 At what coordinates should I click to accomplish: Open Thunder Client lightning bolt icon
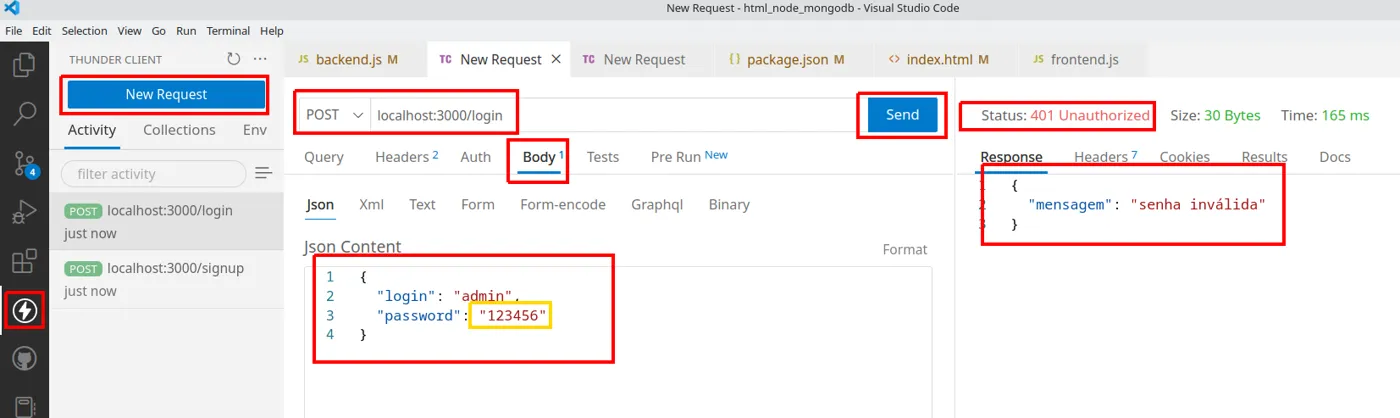[24, 311]
